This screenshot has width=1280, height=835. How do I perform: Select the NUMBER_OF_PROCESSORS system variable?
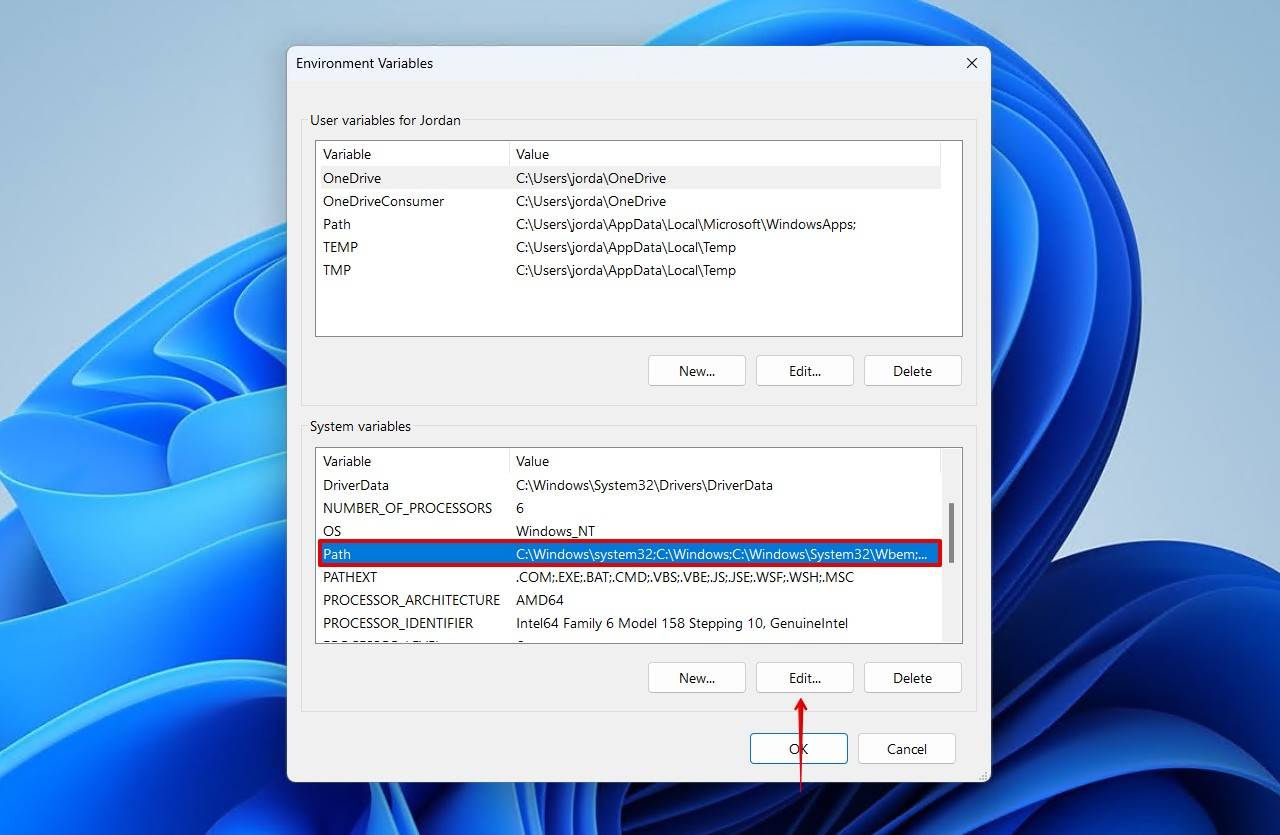(629, 508)
